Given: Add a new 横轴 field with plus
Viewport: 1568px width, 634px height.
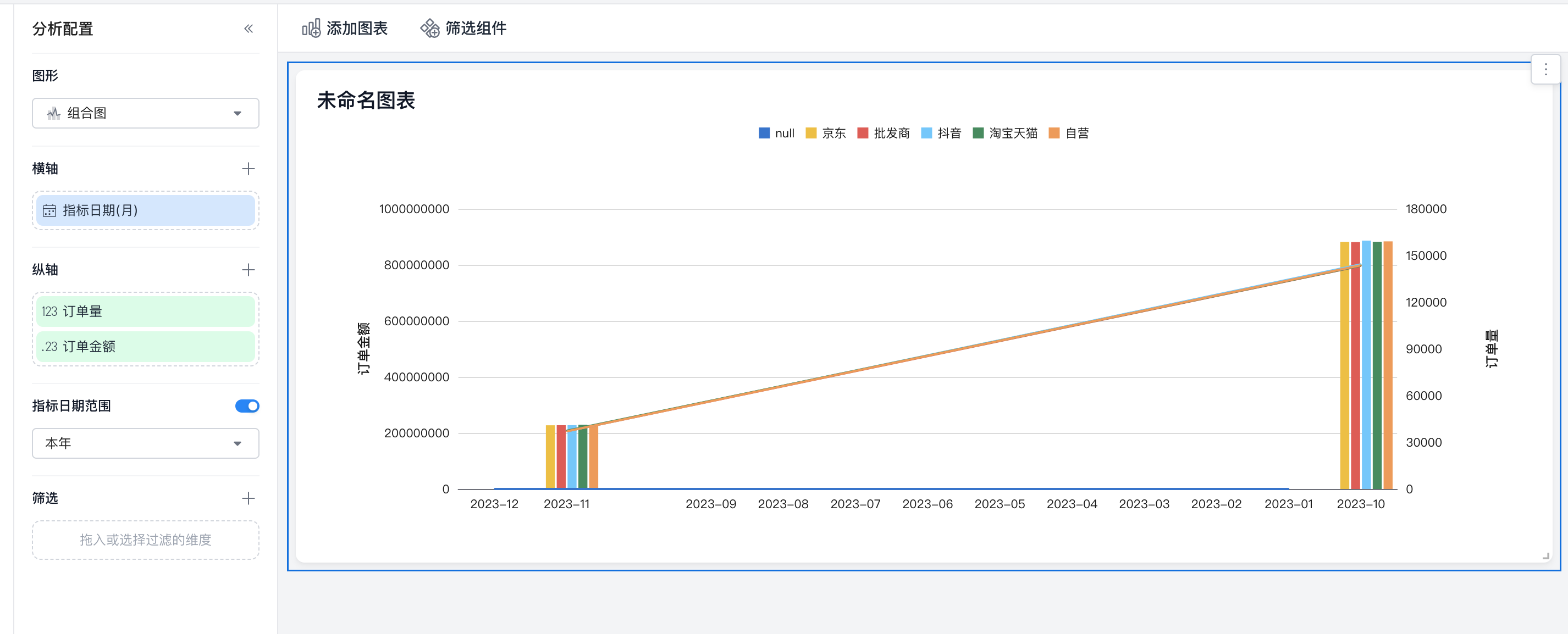Looking at the screenshot, I should [x=249, y=169].
